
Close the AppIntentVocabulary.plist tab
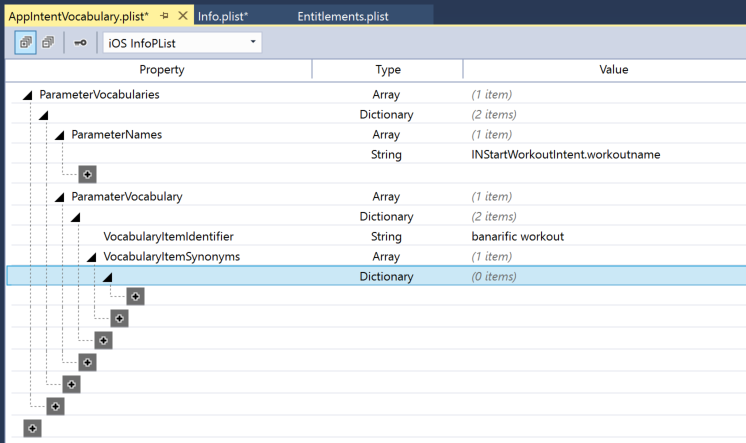[183, 16]
